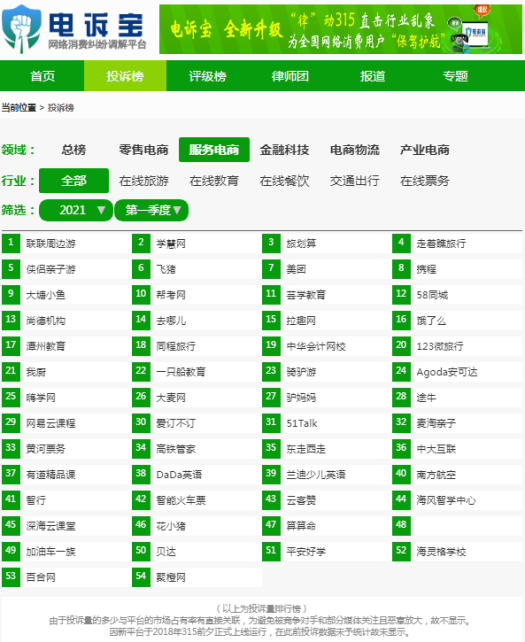525x642 pixels.
Task: Select the 服务电商 domain filter
Action: coord(214,150)
